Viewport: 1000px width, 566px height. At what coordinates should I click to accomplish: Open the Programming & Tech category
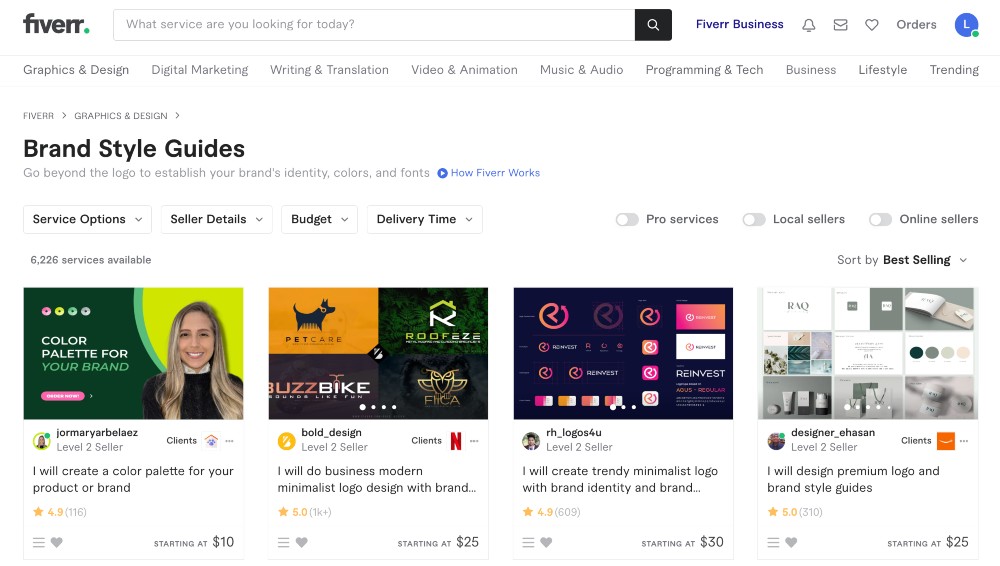coord(704,70)
